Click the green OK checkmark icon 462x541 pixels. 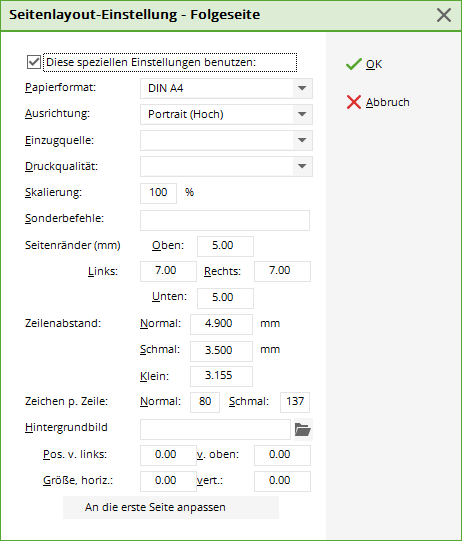[x=354, y=64]
